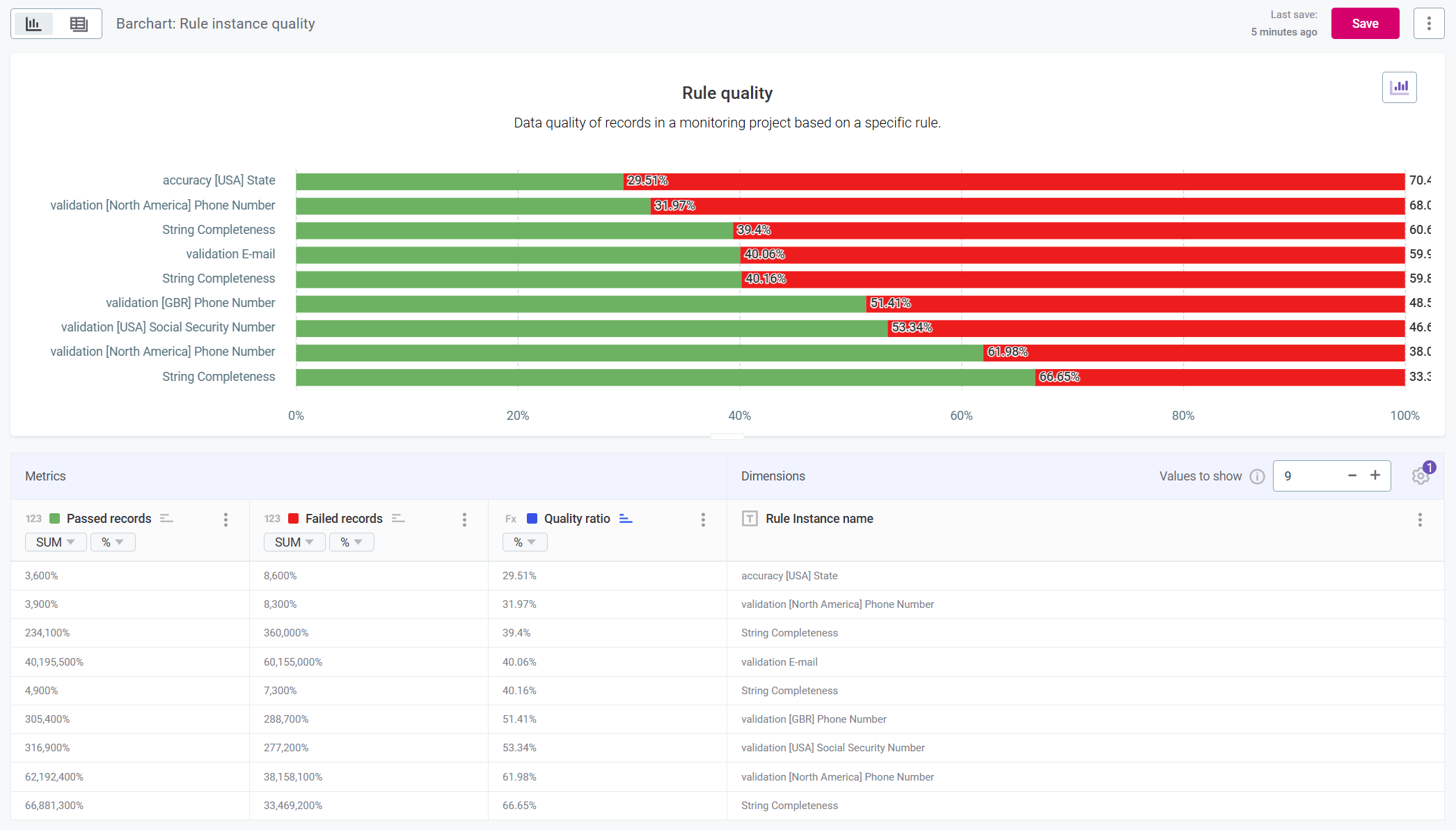The width and height of the screenshot is (1456, 830).
Task: Click the alignment icon beside Passed records
Action: [x=166, y=519]
